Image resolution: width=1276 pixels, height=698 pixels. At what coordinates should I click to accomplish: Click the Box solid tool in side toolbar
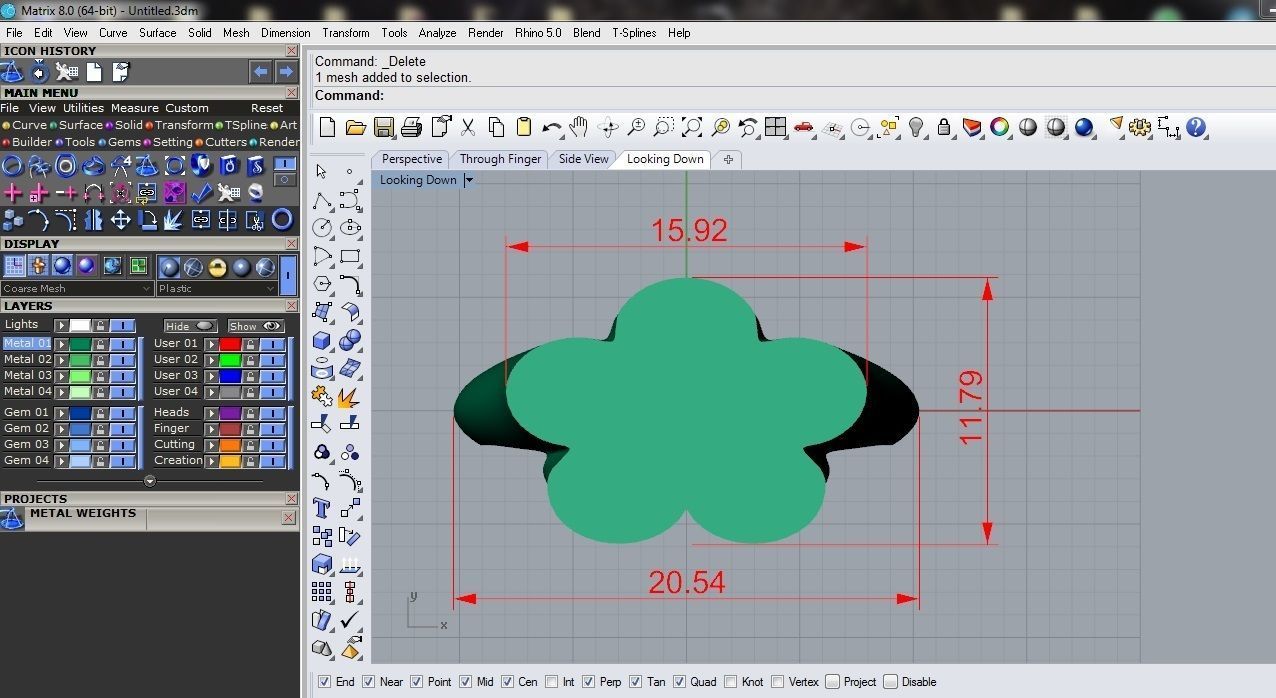[322, 340]
